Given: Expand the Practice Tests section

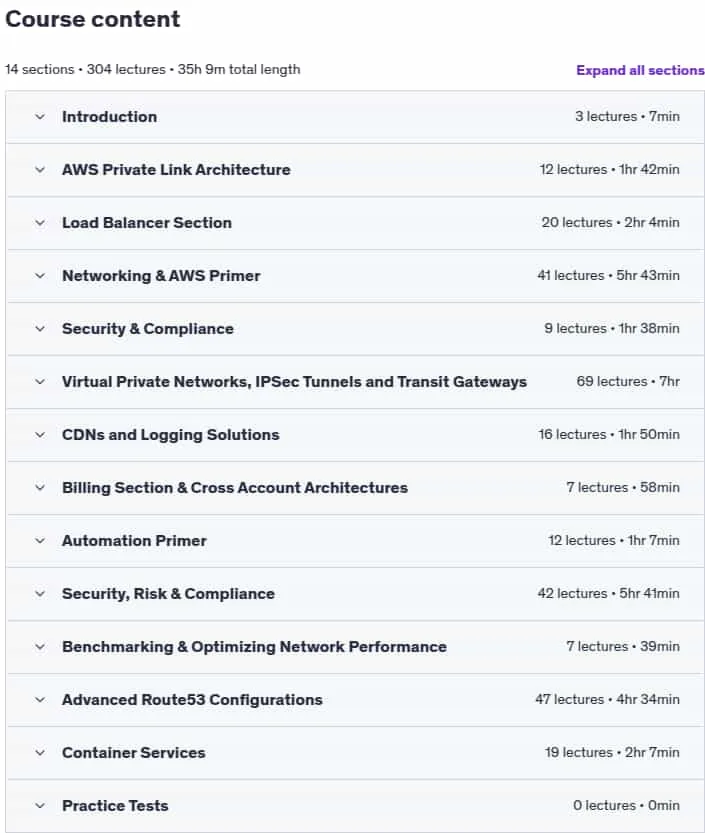Looking at the screenshot, I should point(355,806).
